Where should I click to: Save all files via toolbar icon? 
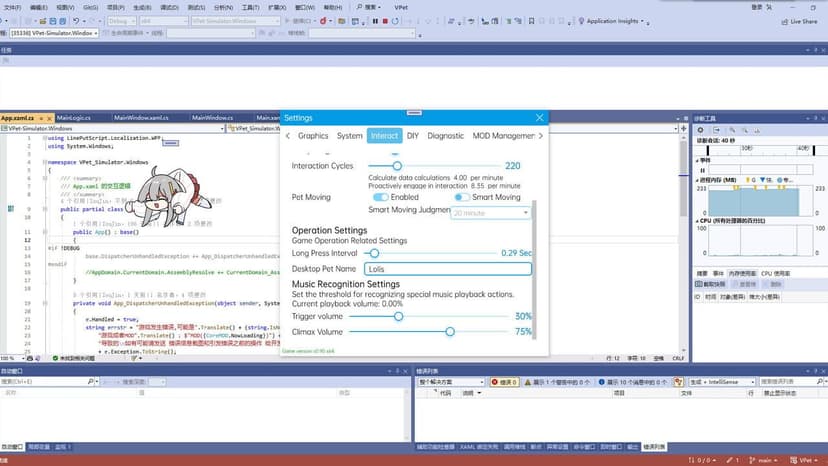pyautogui.click(x=62, y=21)
